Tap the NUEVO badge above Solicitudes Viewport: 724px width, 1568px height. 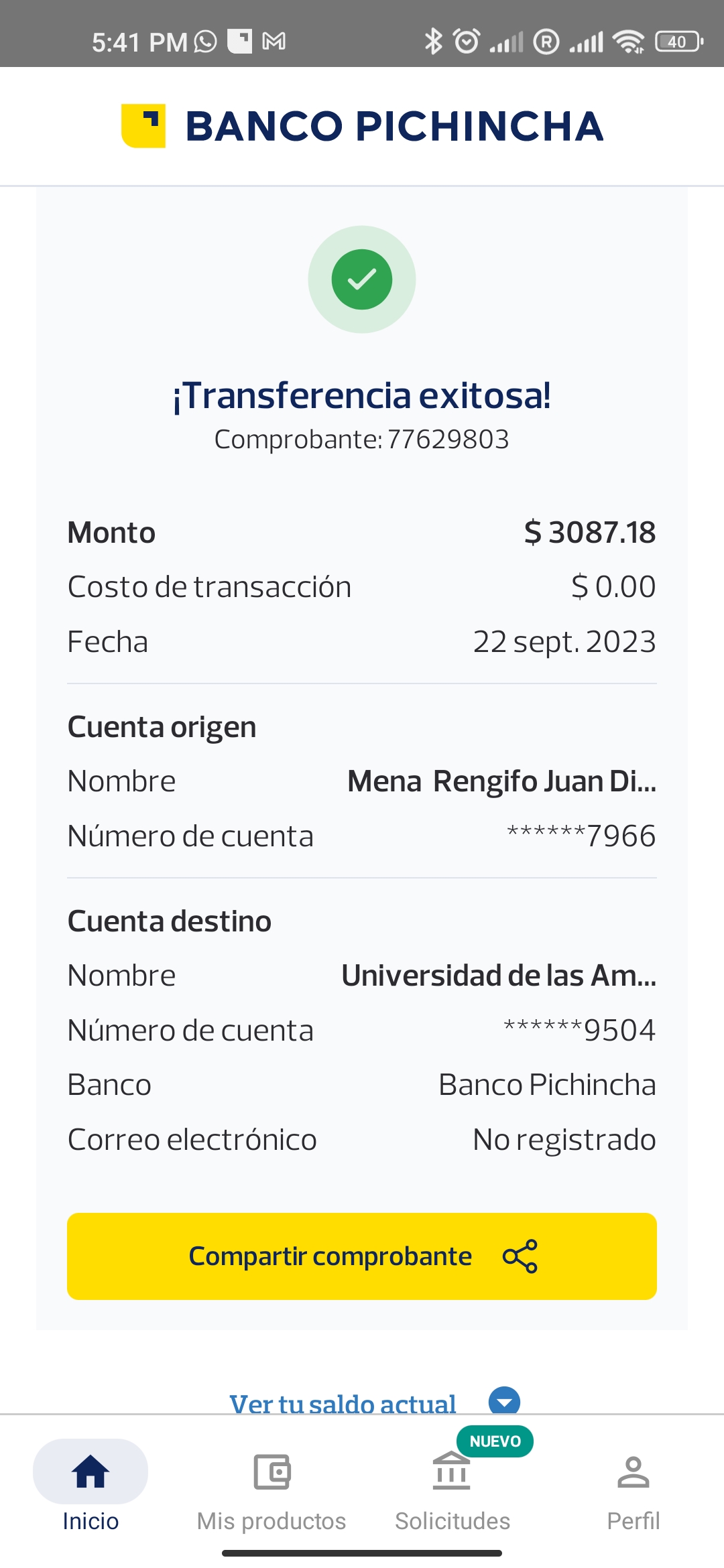click(x=495, y=1441)
